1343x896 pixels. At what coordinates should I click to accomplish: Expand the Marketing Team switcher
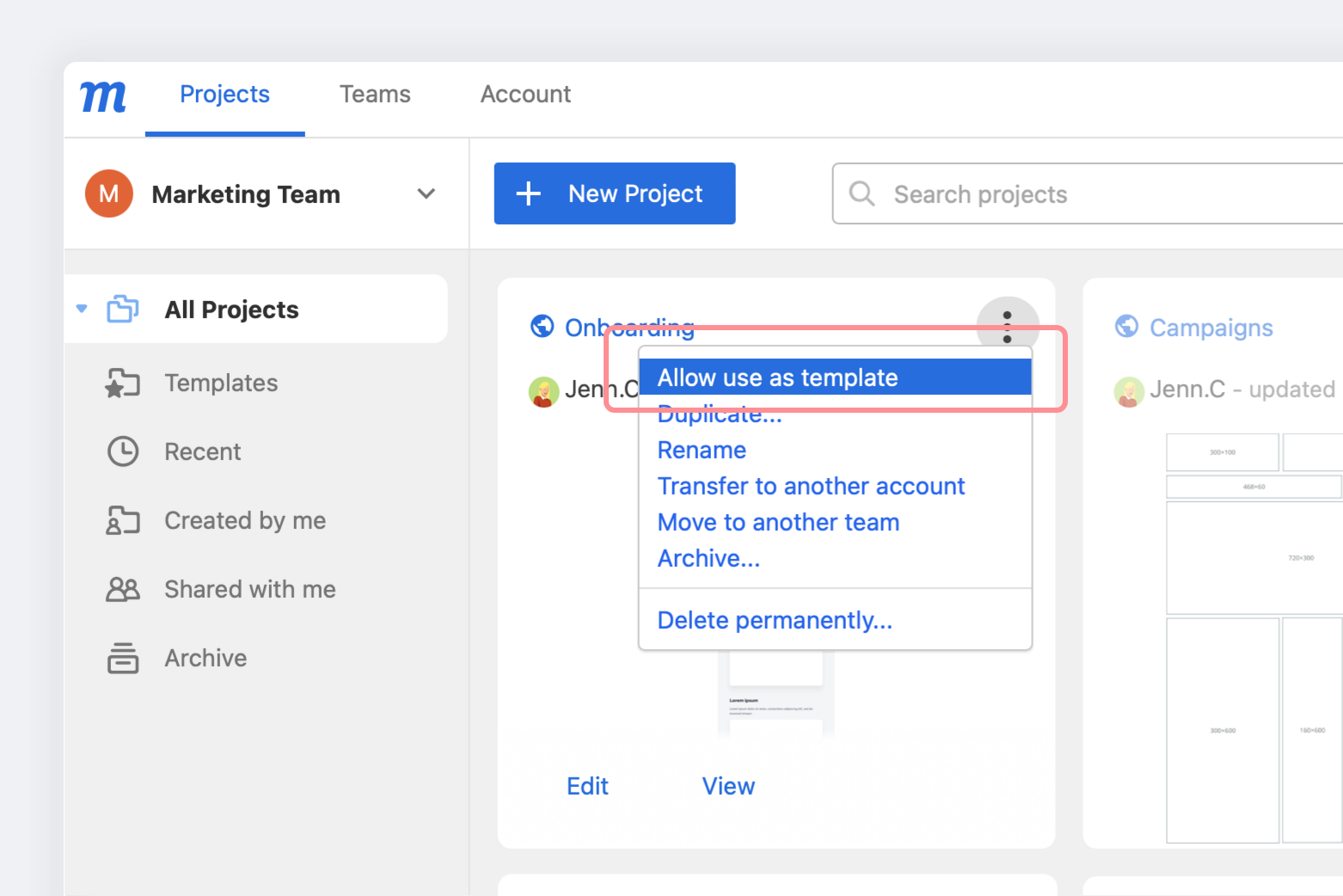pyautogui.click(x=426, y=193)
